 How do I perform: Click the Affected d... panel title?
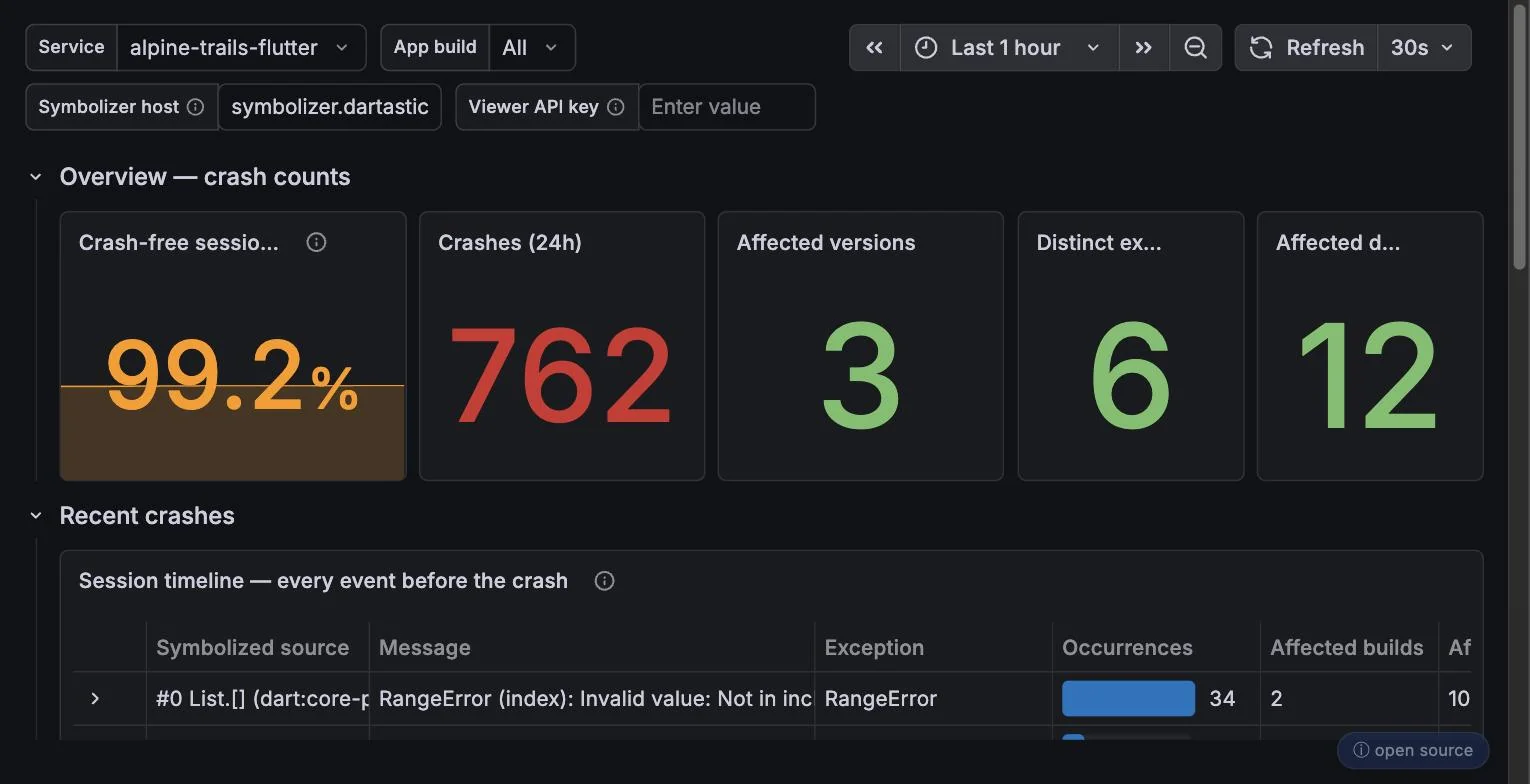tap(1338, 243)
